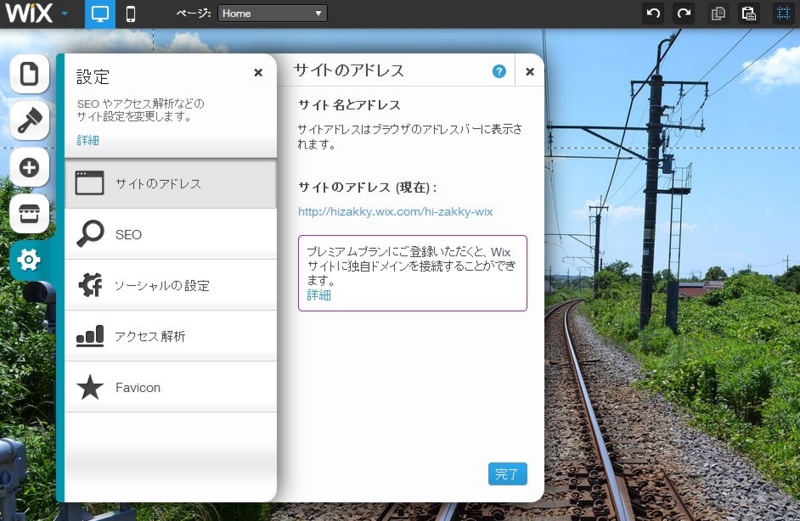
Task: Click 詳細 link in premium plan box
Action: [319, 295]
